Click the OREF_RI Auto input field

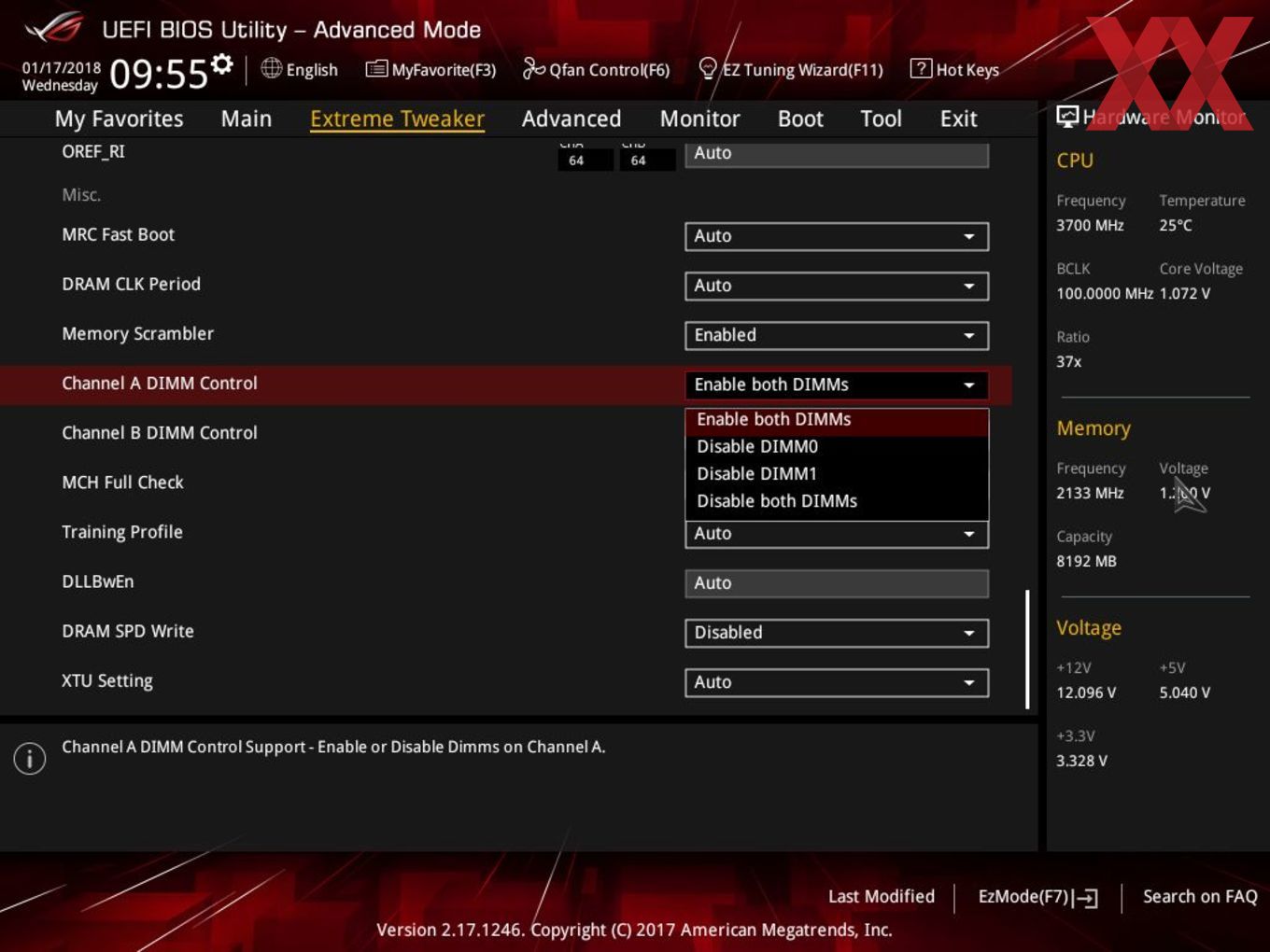point(837,154)
